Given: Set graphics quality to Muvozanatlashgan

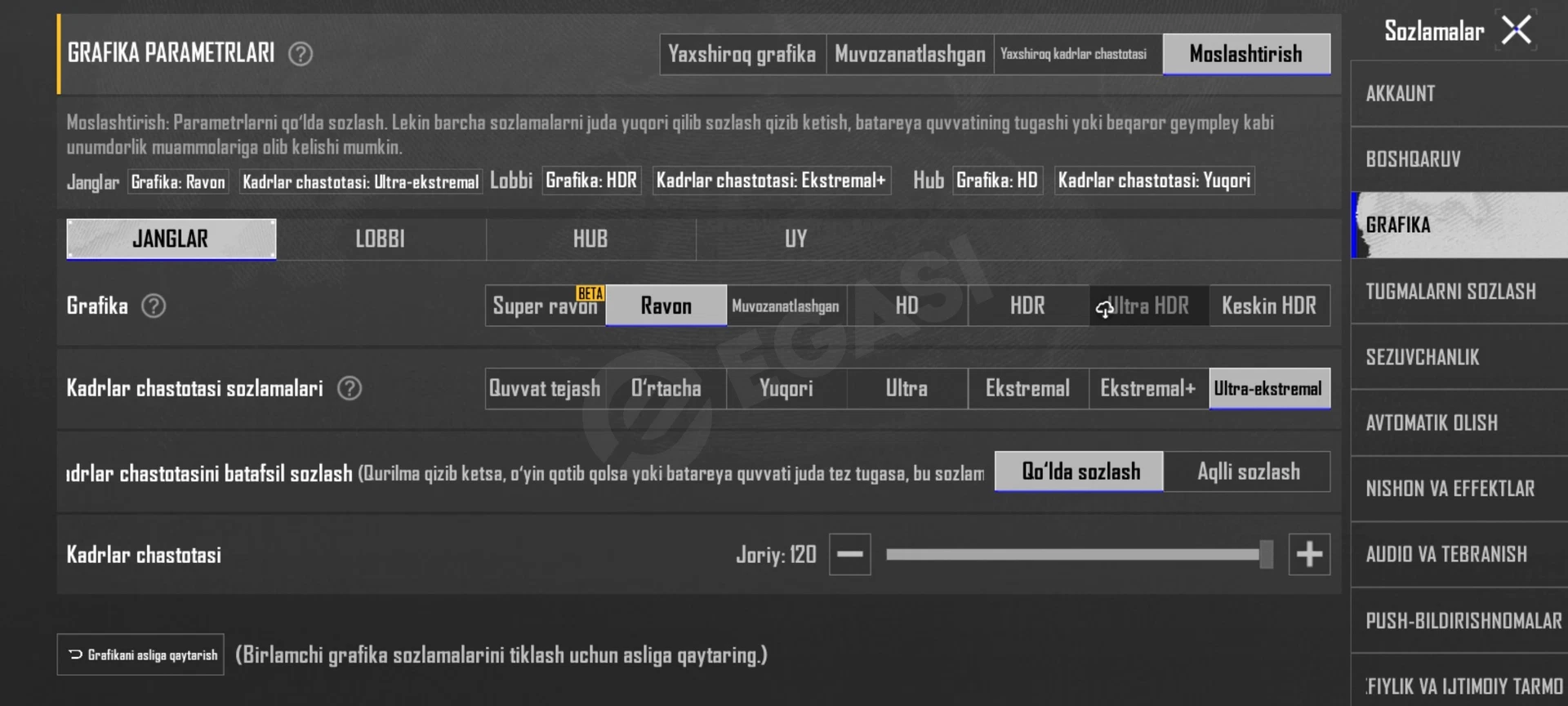Looking at the screenshot, I should click(786, 306).
